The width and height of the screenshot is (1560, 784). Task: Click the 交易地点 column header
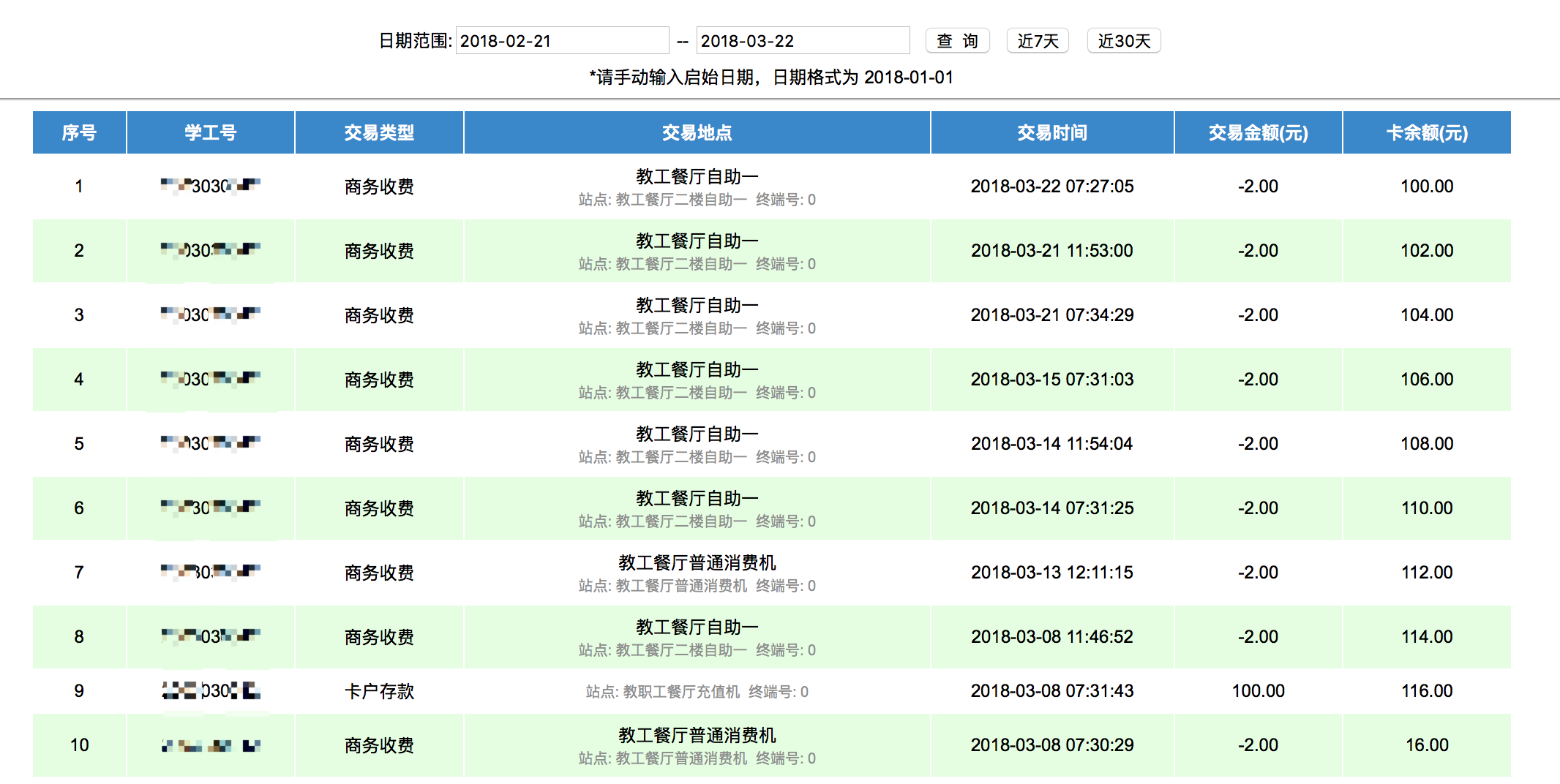697,133
